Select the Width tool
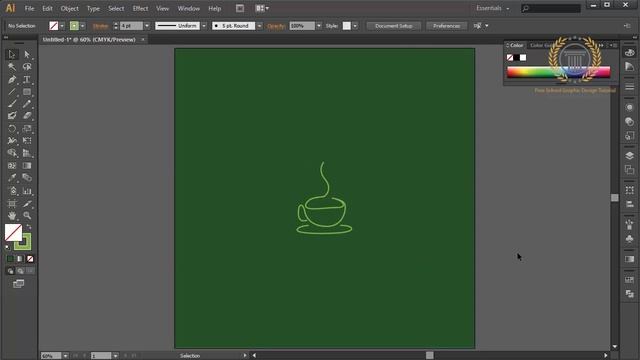Screen dimensions: 640x360 coord(11,141)
